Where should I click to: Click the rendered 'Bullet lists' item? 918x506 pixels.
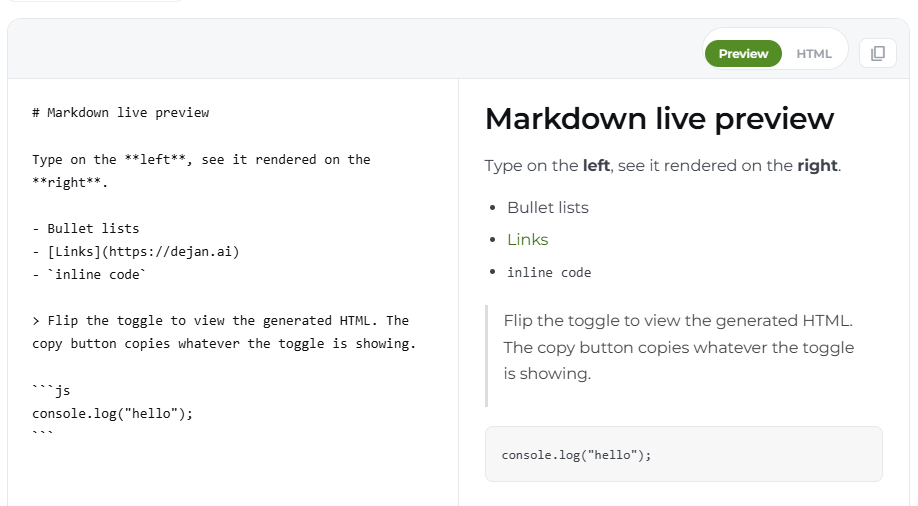click(x=548, y=208)
